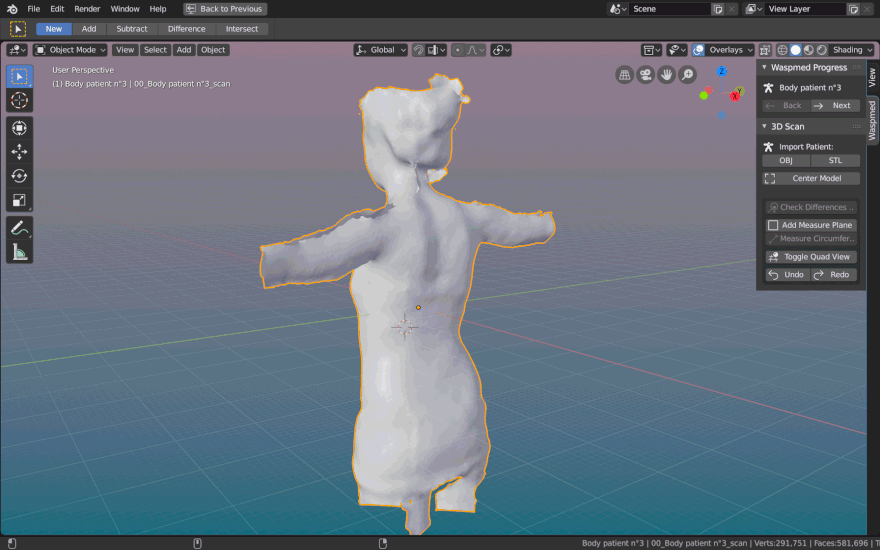Open the viewport Select menu
Image resolution: width=880 pixels, height=550 pixels.
(155, 50)
